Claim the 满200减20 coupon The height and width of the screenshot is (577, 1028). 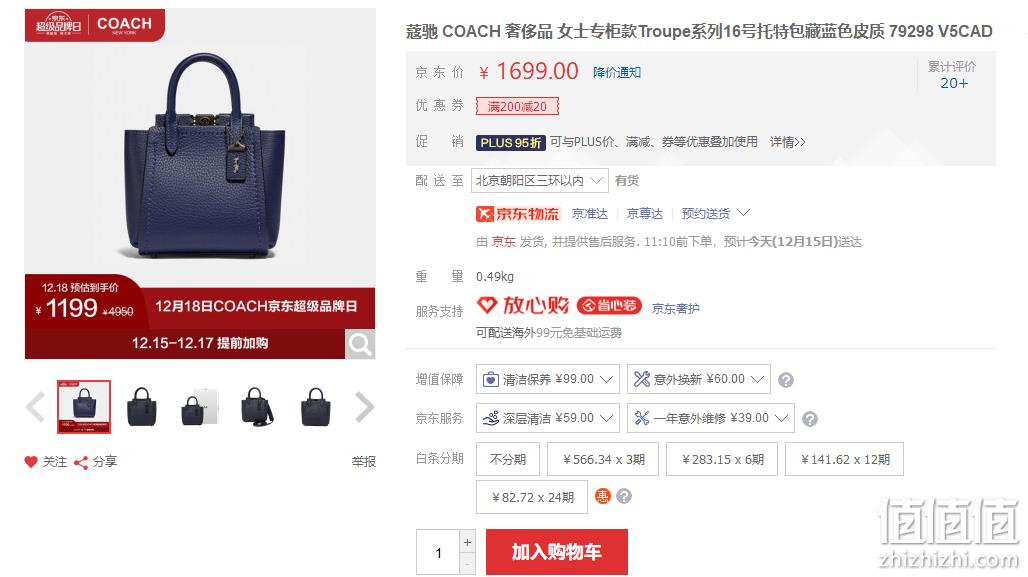517,106
